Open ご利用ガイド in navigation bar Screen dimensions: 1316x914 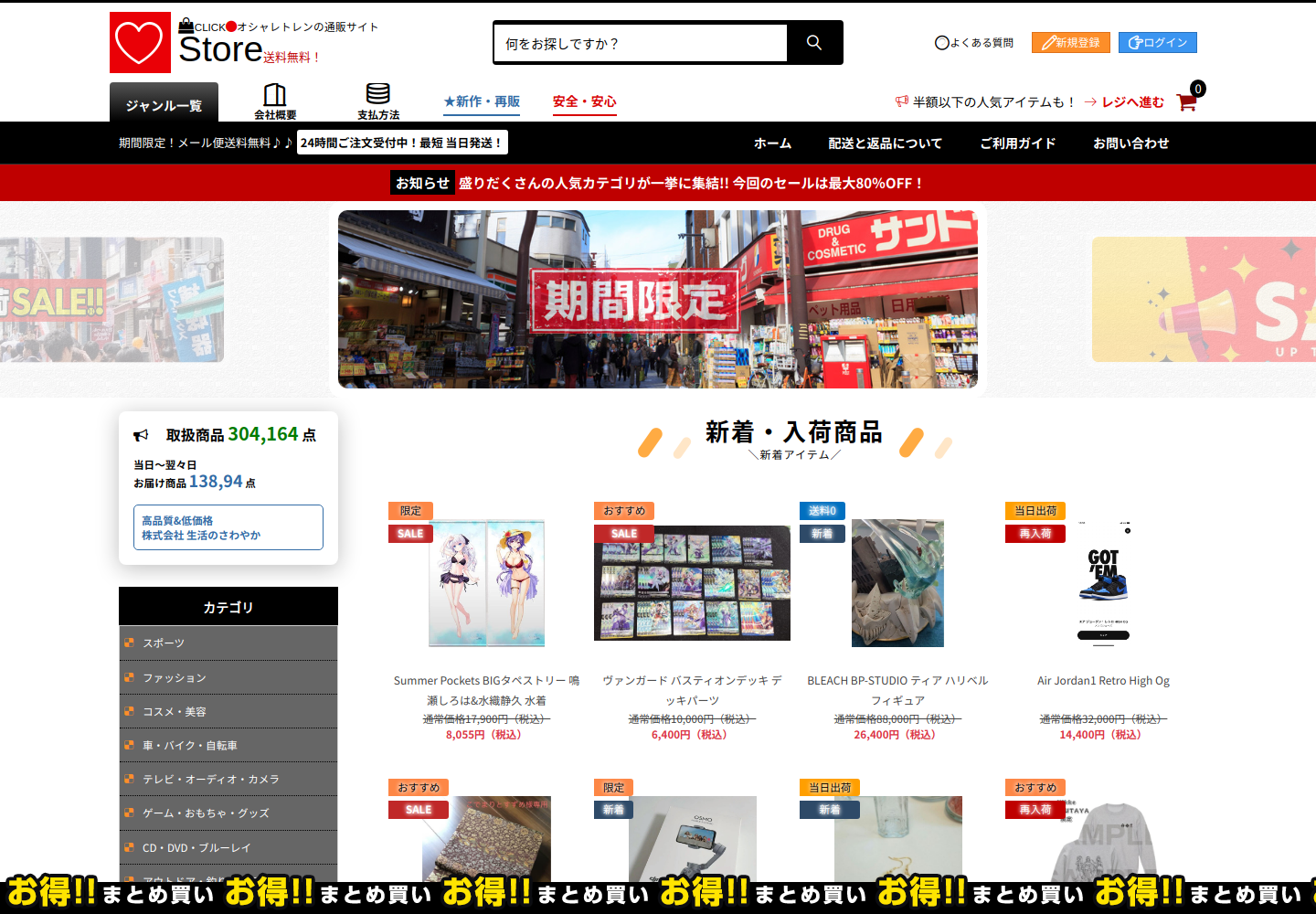(1017, 143)
